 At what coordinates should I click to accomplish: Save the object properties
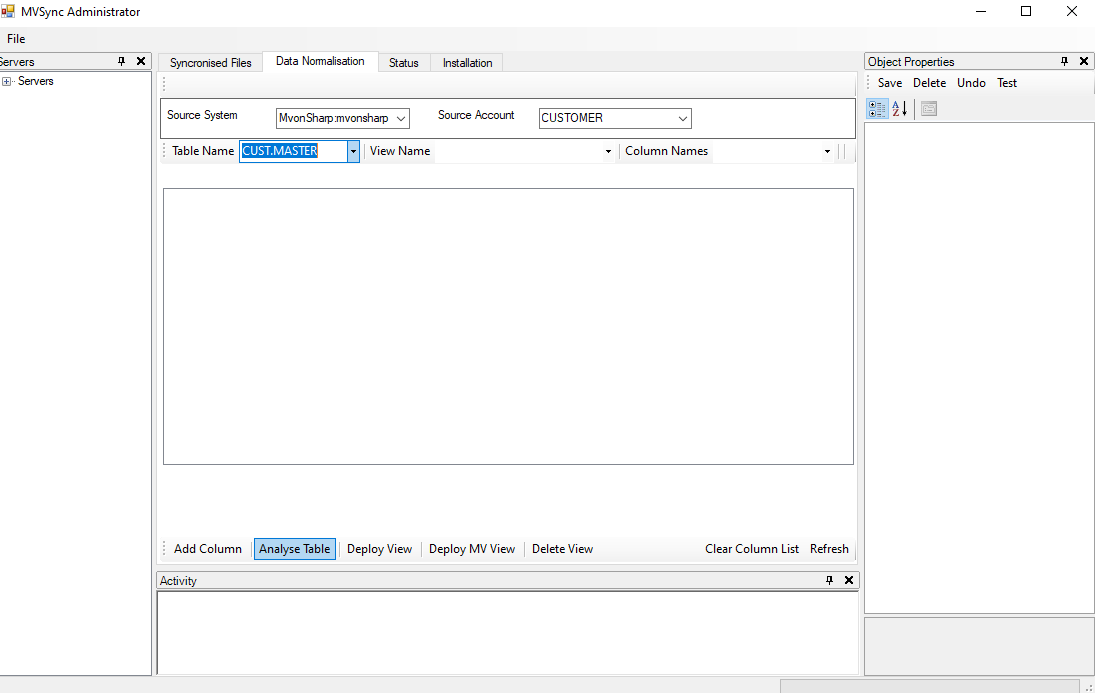(x=890, y=83)
